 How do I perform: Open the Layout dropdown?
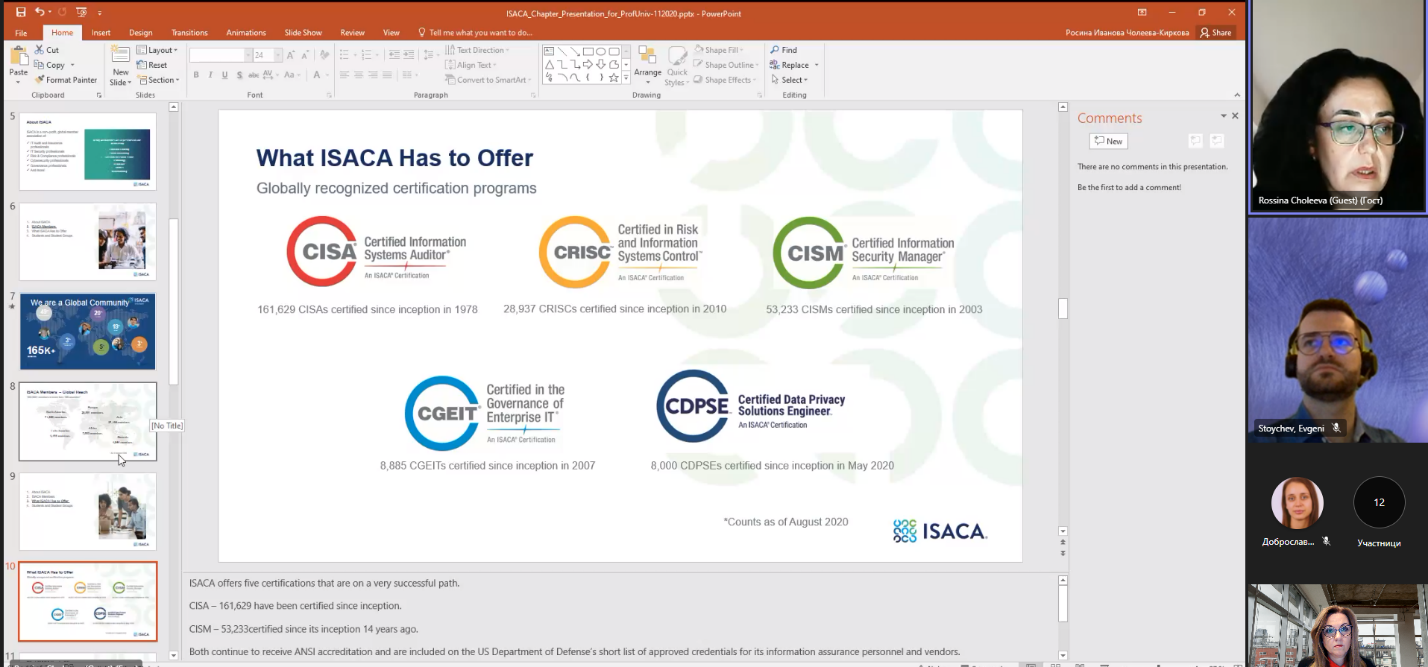157,50
